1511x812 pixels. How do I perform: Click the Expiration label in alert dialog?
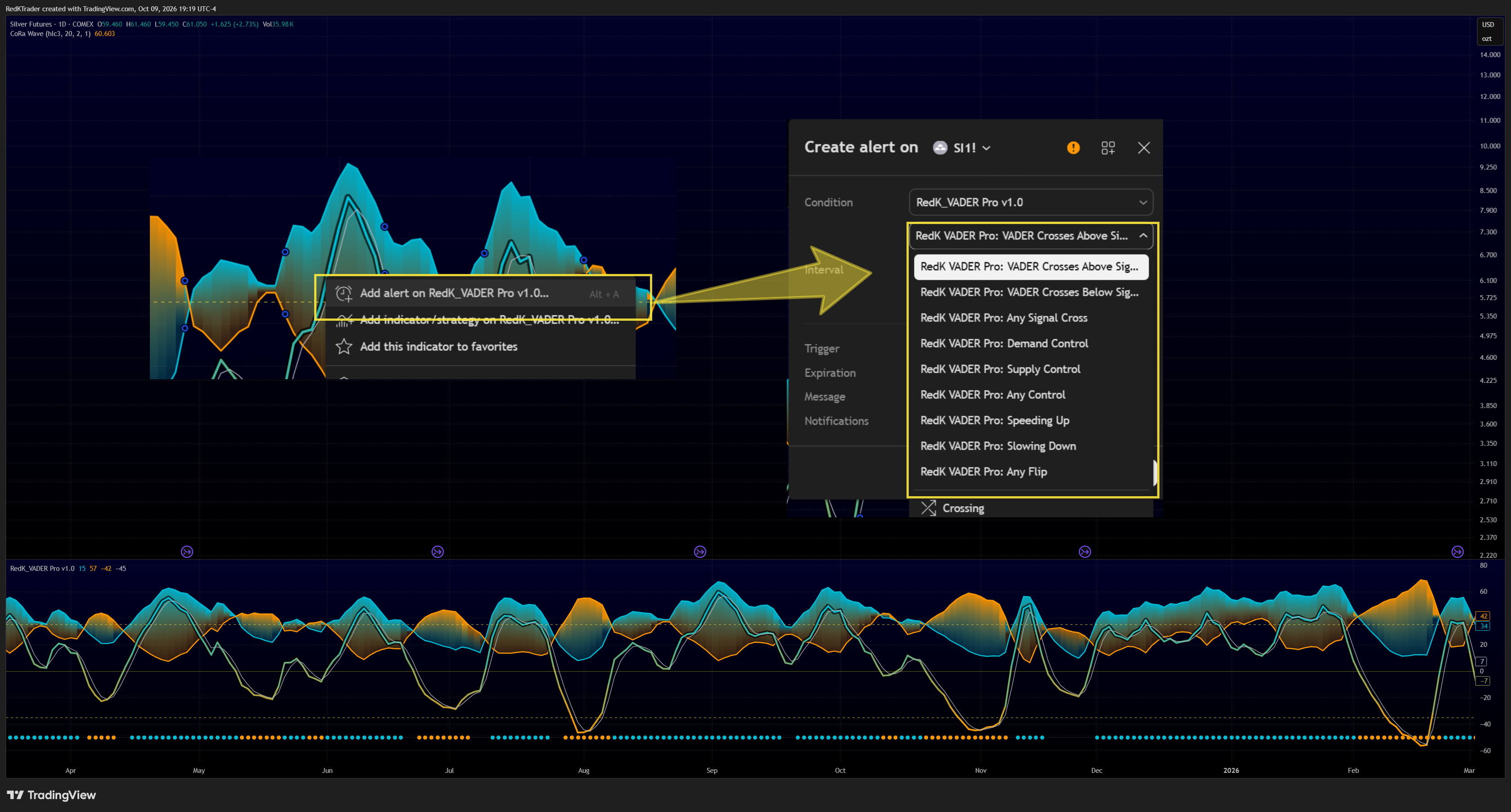pos(830,373)
